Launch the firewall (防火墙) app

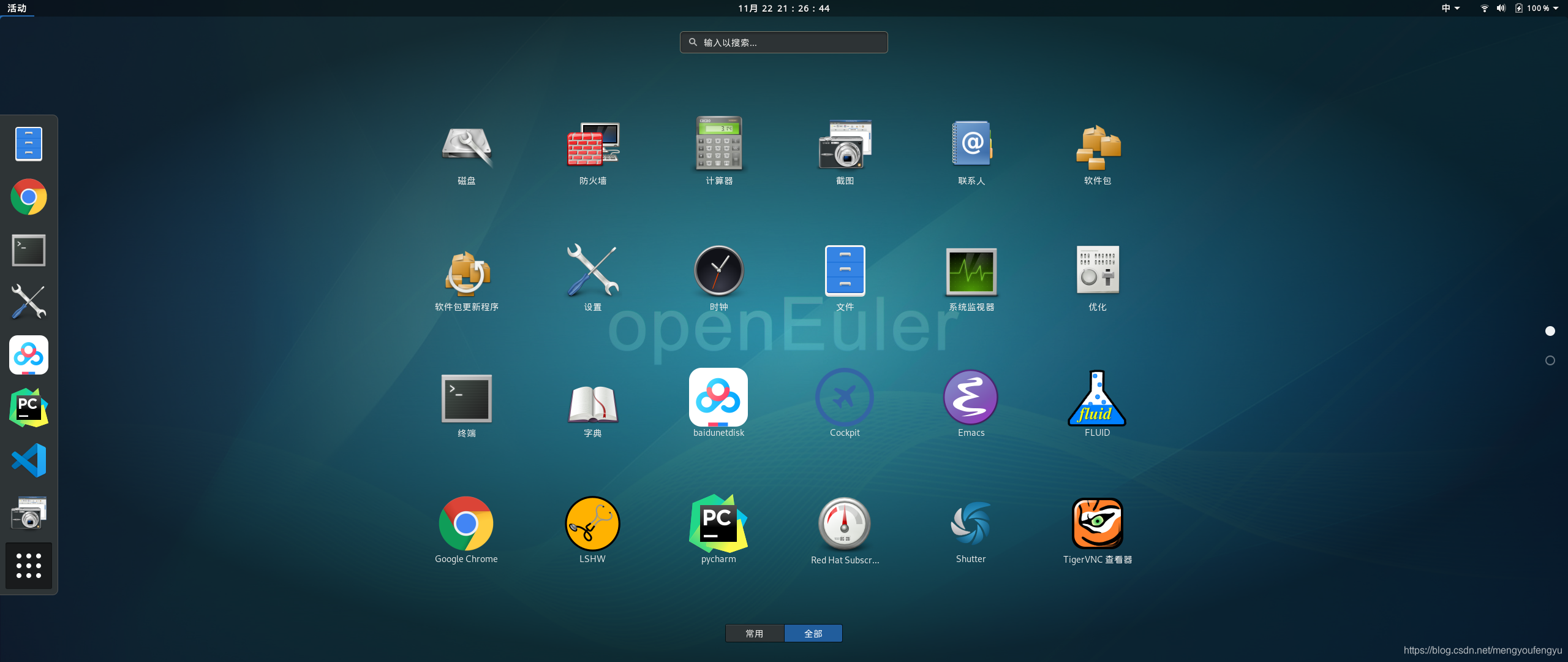point(592,146)
